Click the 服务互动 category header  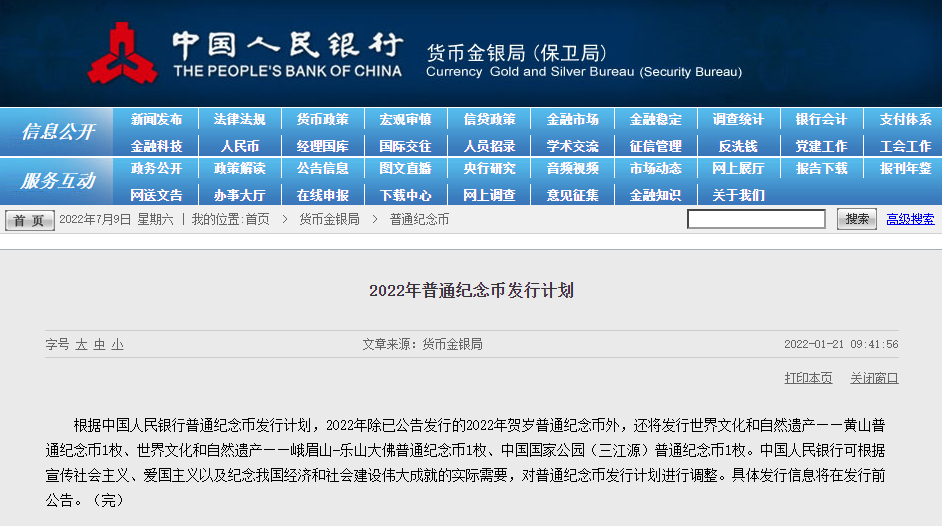(x=58, y=181)
